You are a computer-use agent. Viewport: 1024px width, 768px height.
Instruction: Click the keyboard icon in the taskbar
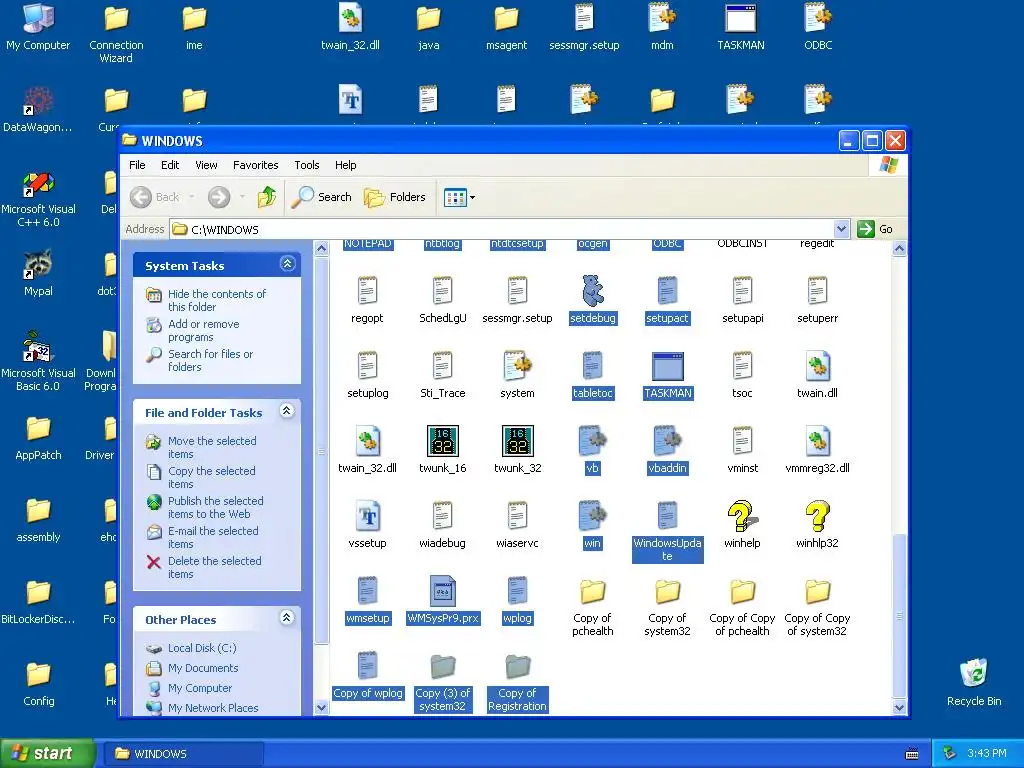912,754
